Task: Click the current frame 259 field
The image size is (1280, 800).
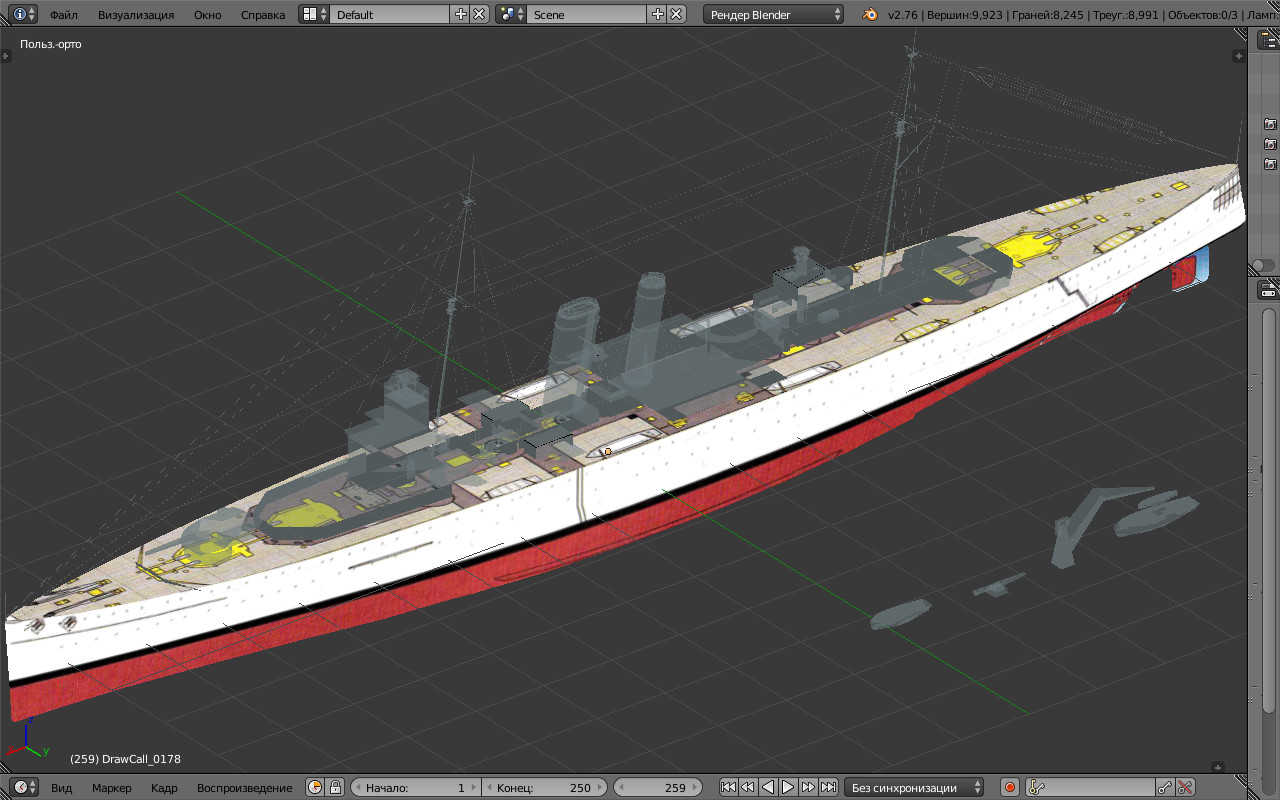Action: point(660,787)
